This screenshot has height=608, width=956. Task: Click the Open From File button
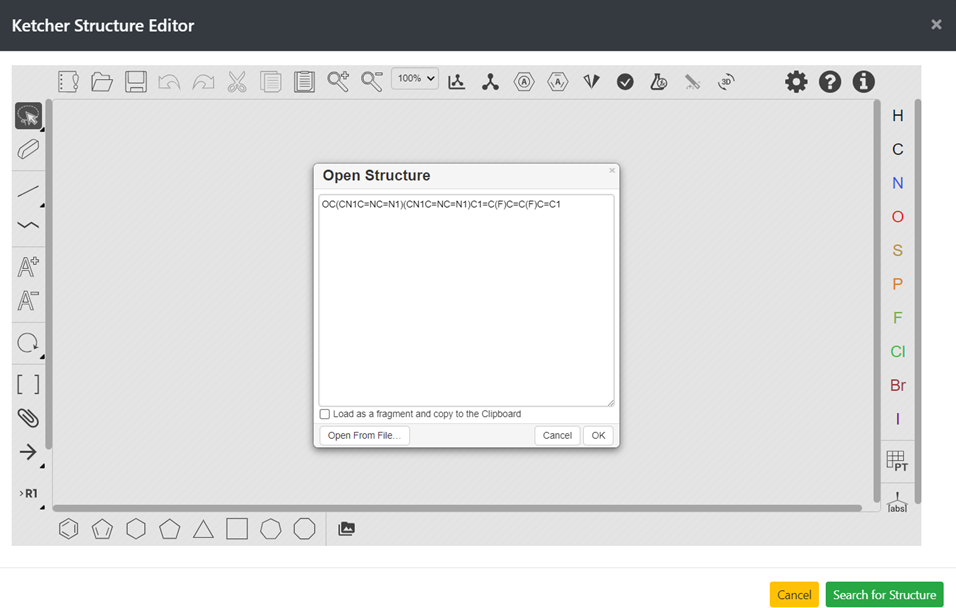(364, 436)
